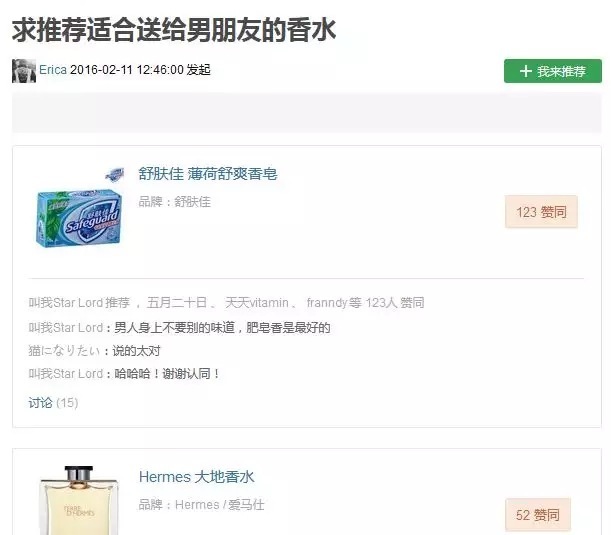
Task: Show all 123人 who upvoted
Action: click(x=394, y=303)
